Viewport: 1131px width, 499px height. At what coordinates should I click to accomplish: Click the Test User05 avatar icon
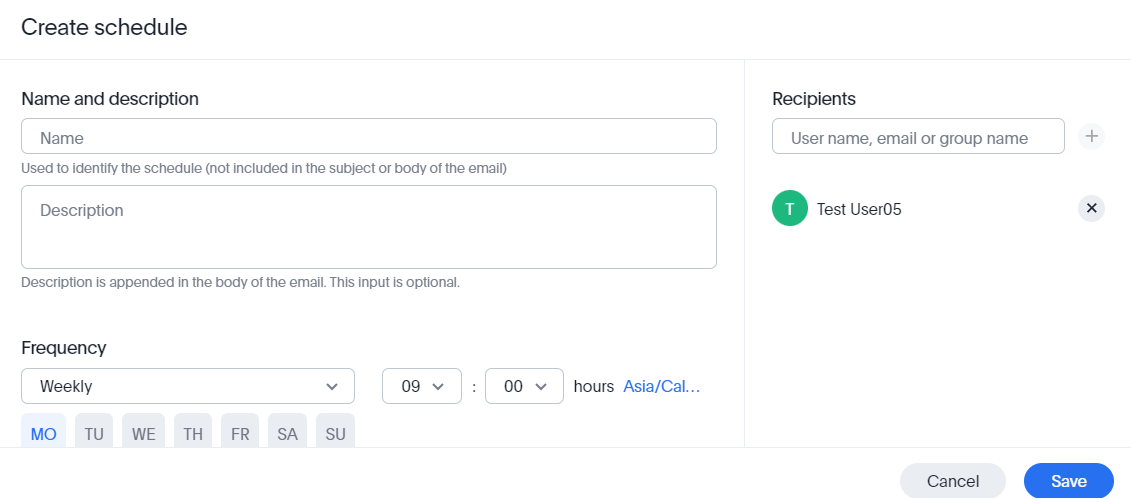coord(789,209)
